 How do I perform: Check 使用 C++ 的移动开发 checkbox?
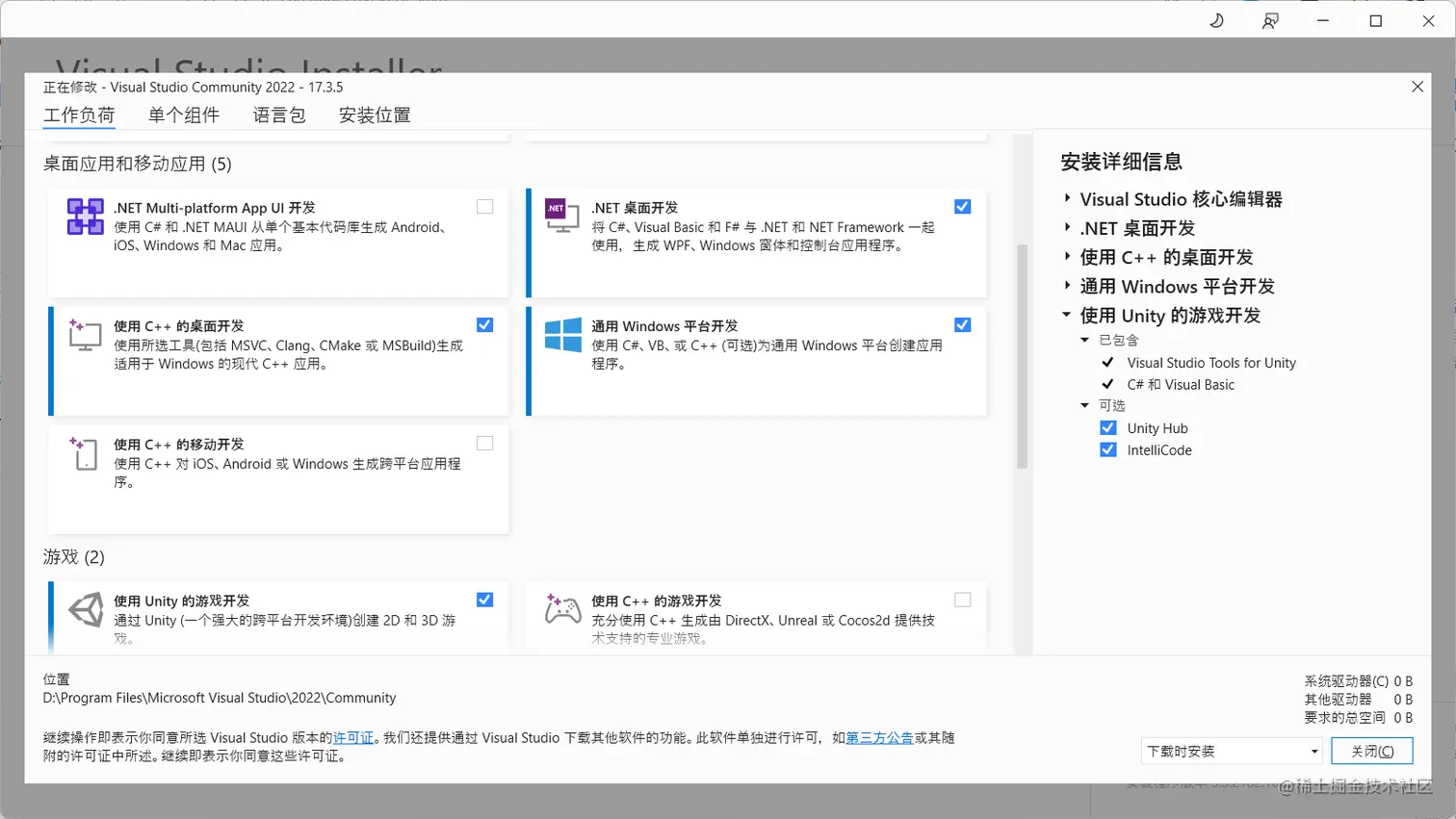(485, 444)
